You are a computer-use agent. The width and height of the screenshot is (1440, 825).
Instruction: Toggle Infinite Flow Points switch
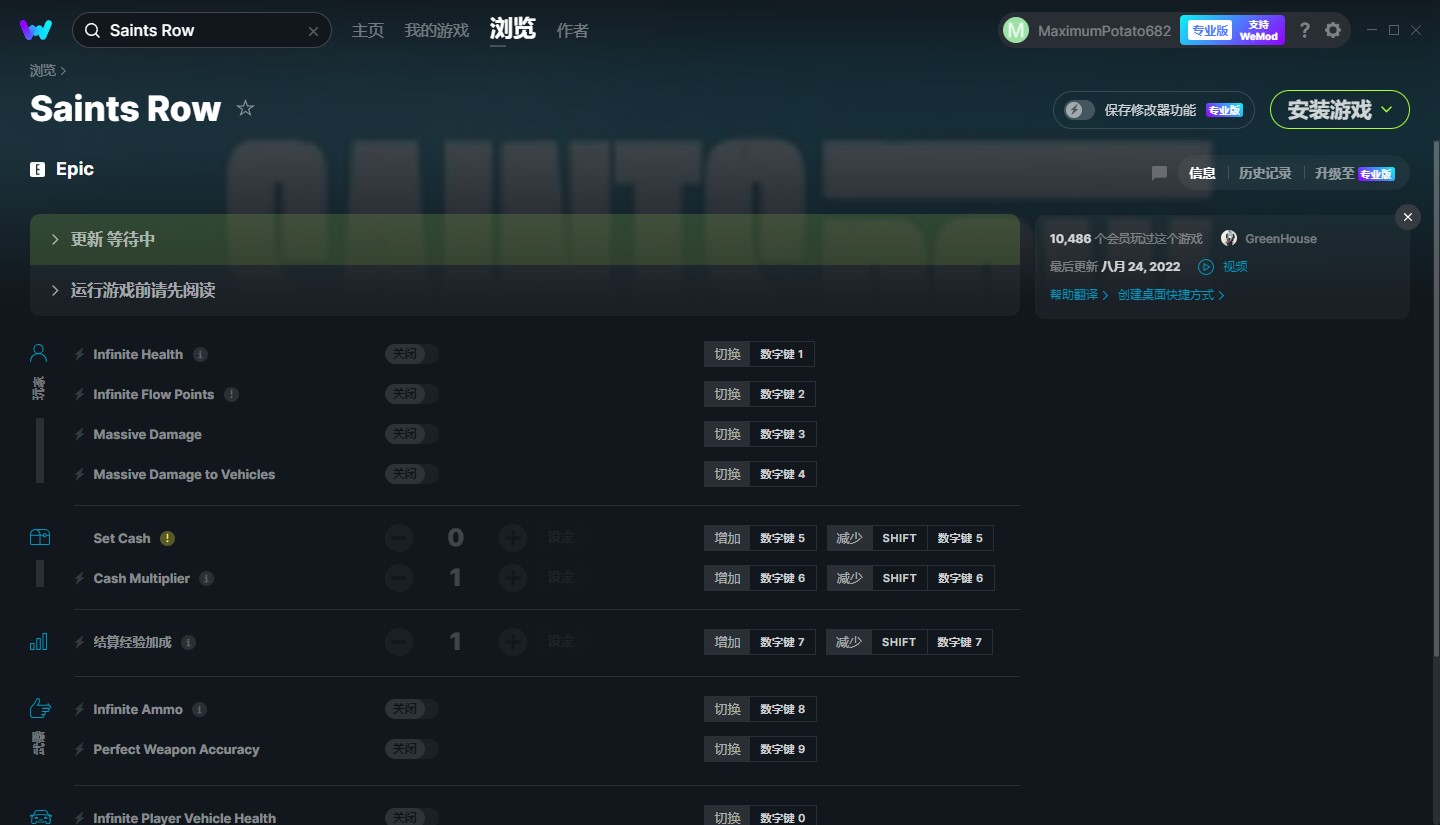412,394
